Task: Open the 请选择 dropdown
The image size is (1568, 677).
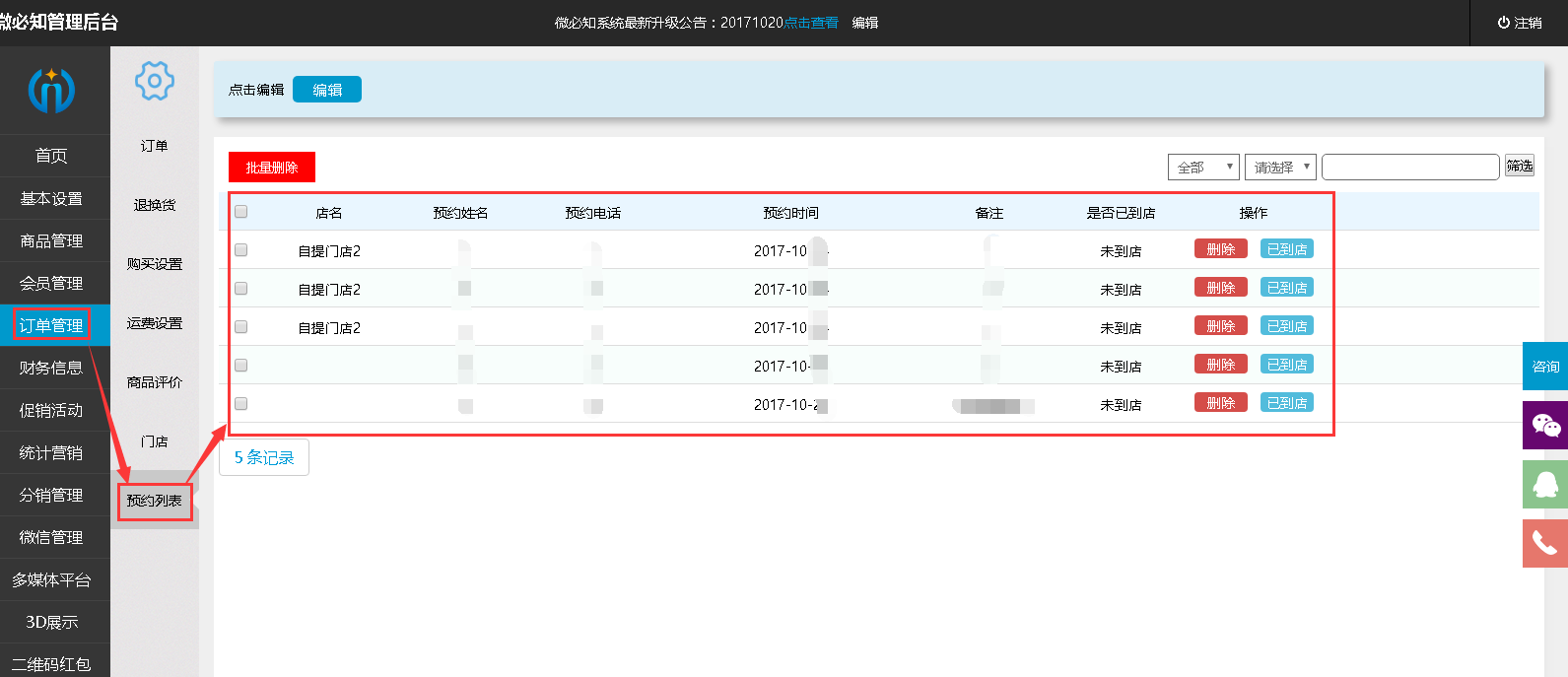Action: click(x=1279, y=168)
